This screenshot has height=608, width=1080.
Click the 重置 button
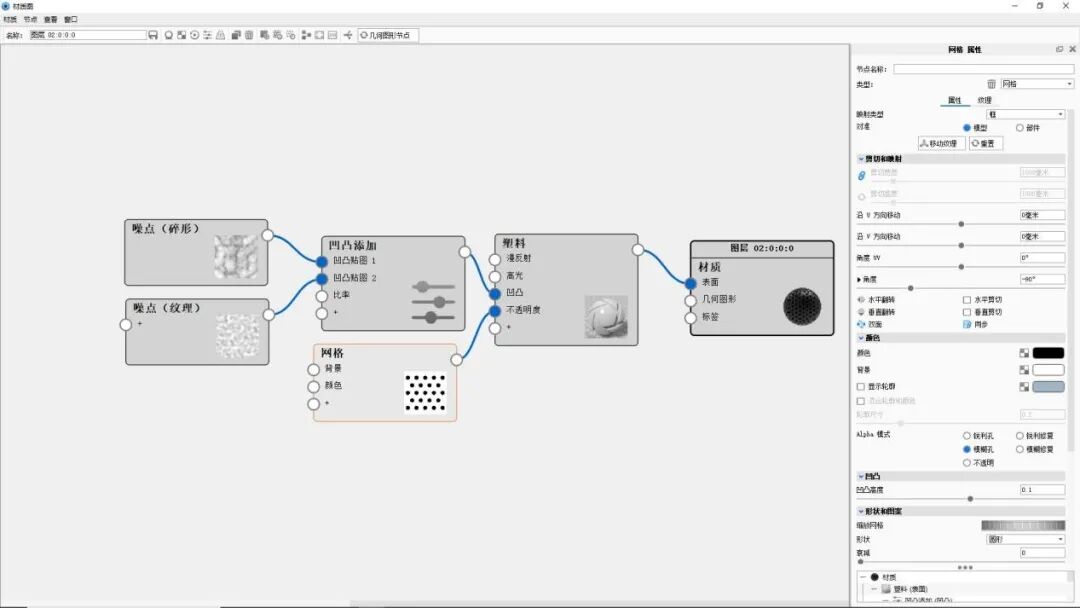pyautogui.click(x=986, y=143)
